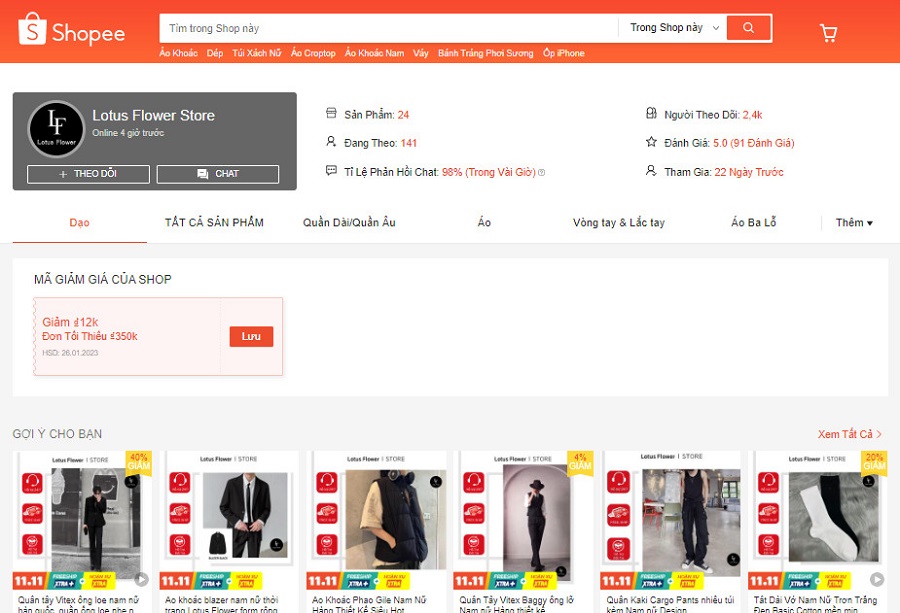The height and width of the screenshot is (613, 900).
Task: Open the Quần Dài/Quần Âu tab
Action: click(349, 222)
